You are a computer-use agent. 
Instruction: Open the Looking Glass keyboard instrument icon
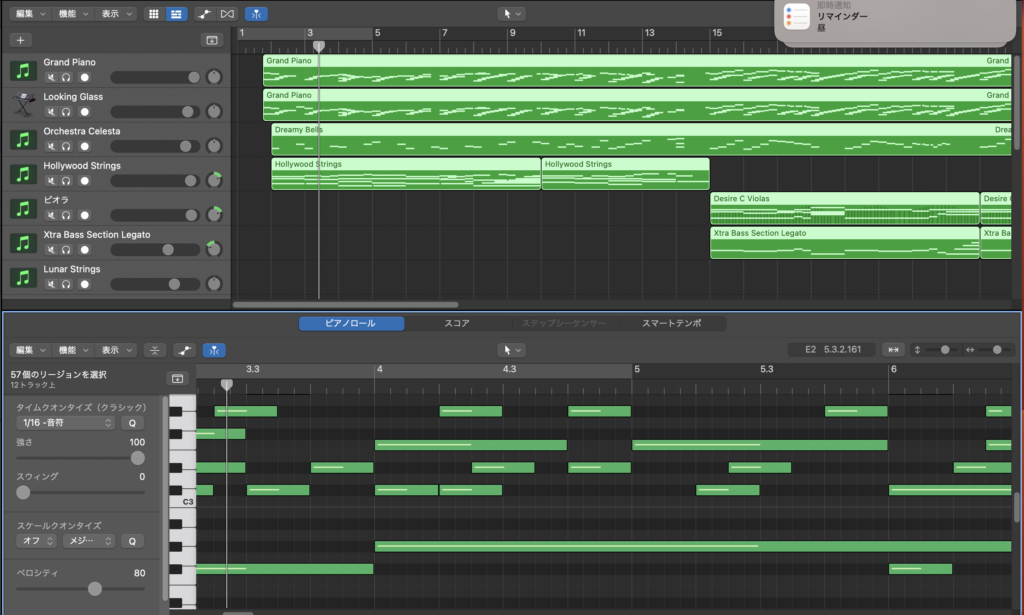point(23,105)
